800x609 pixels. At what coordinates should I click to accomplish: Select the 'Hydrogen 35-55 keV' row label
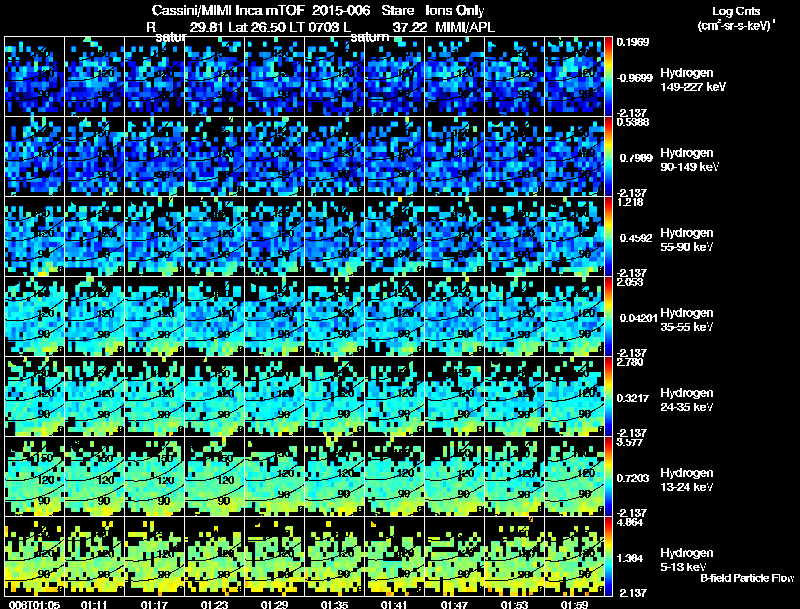687,320
